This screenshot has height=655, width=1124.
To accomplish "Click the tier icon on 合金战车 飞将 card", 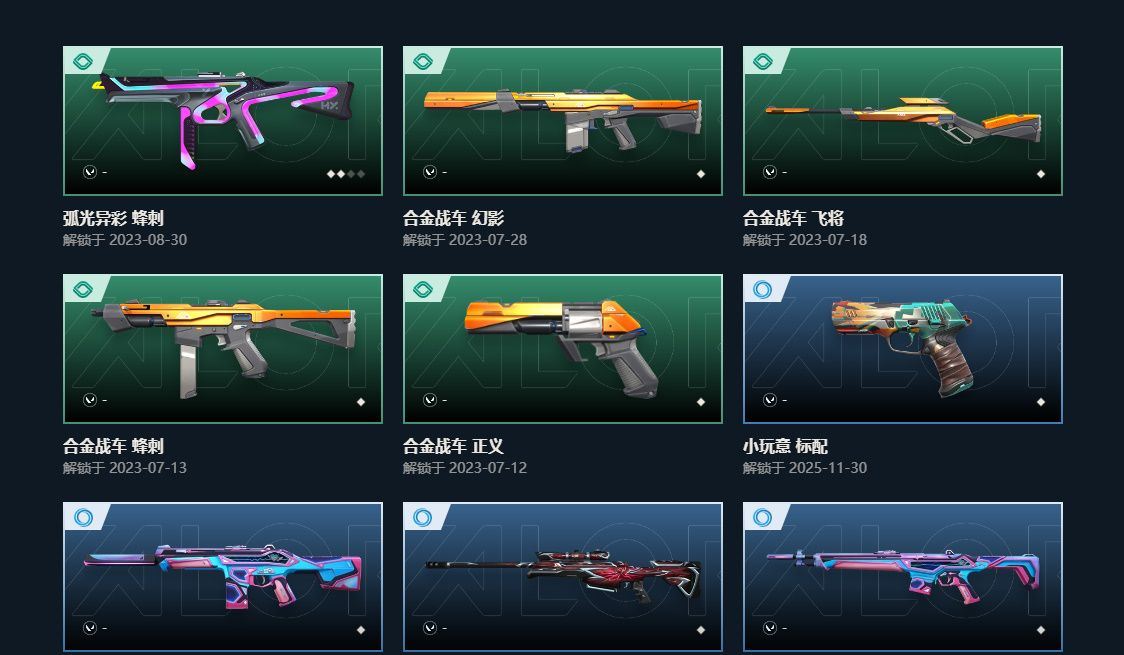I will tap(763, 62).
